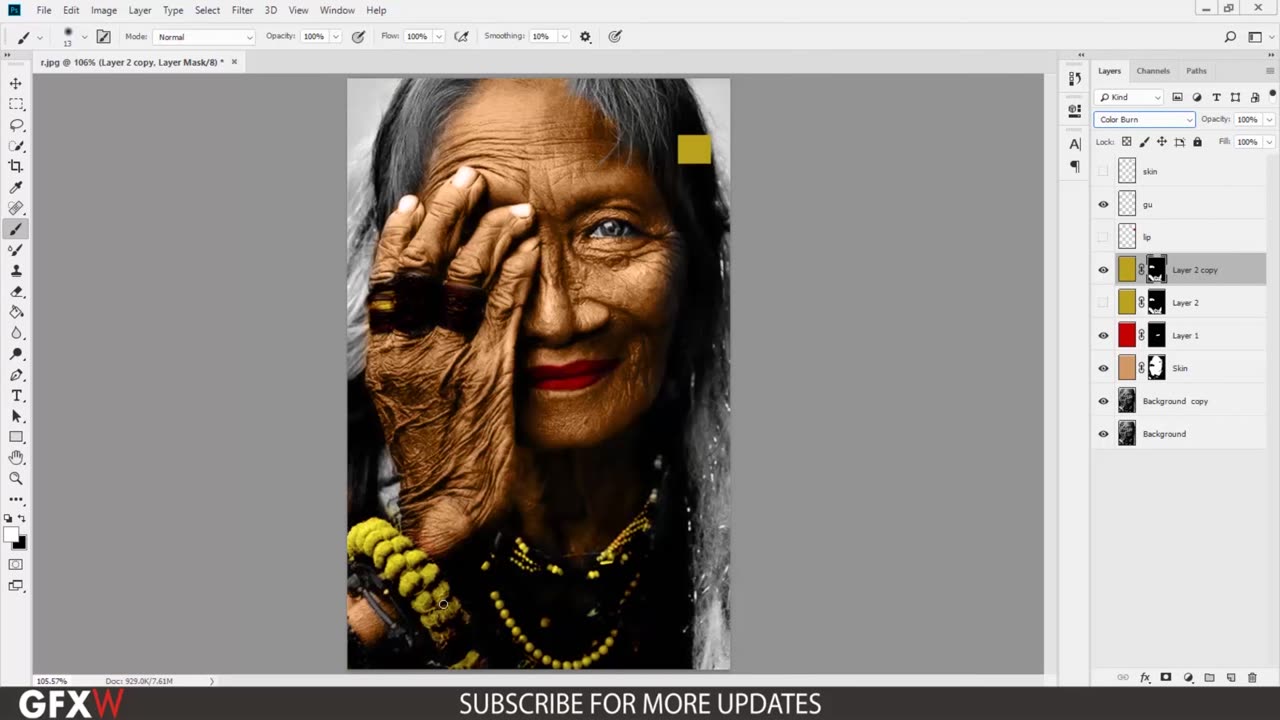Open the File menu

coord(44,10)
